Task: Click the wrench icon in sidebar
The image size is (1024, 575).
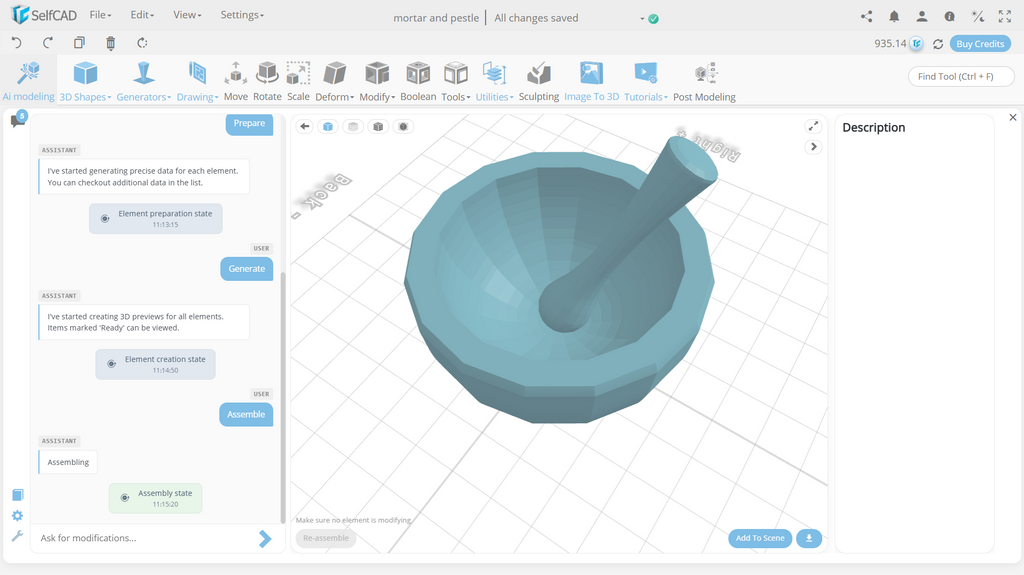Action: [x=18, y=536]
